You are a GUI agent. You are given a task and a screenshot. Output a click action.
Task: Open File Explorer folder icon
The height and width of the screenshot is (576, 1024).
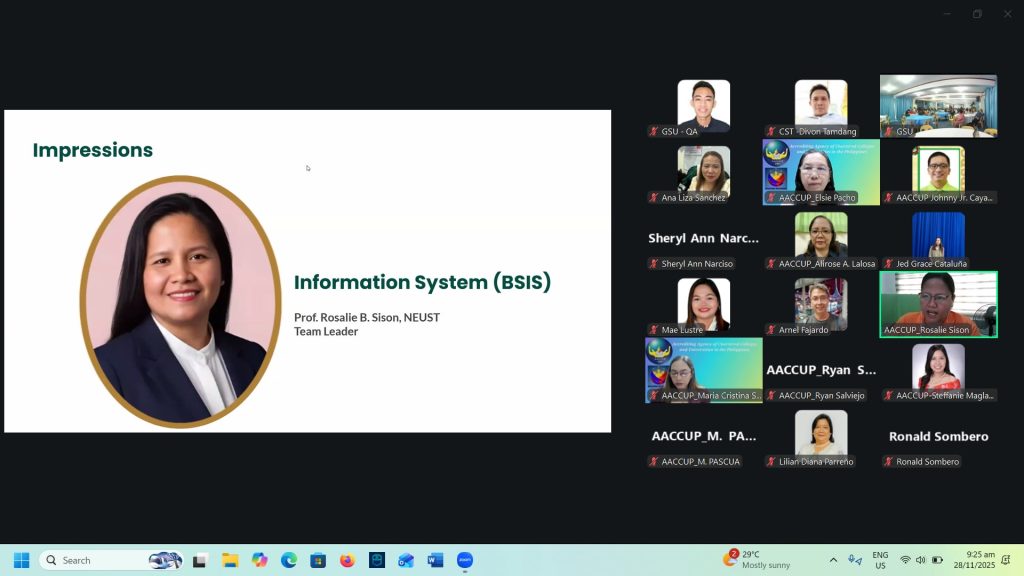click(230, 560)
